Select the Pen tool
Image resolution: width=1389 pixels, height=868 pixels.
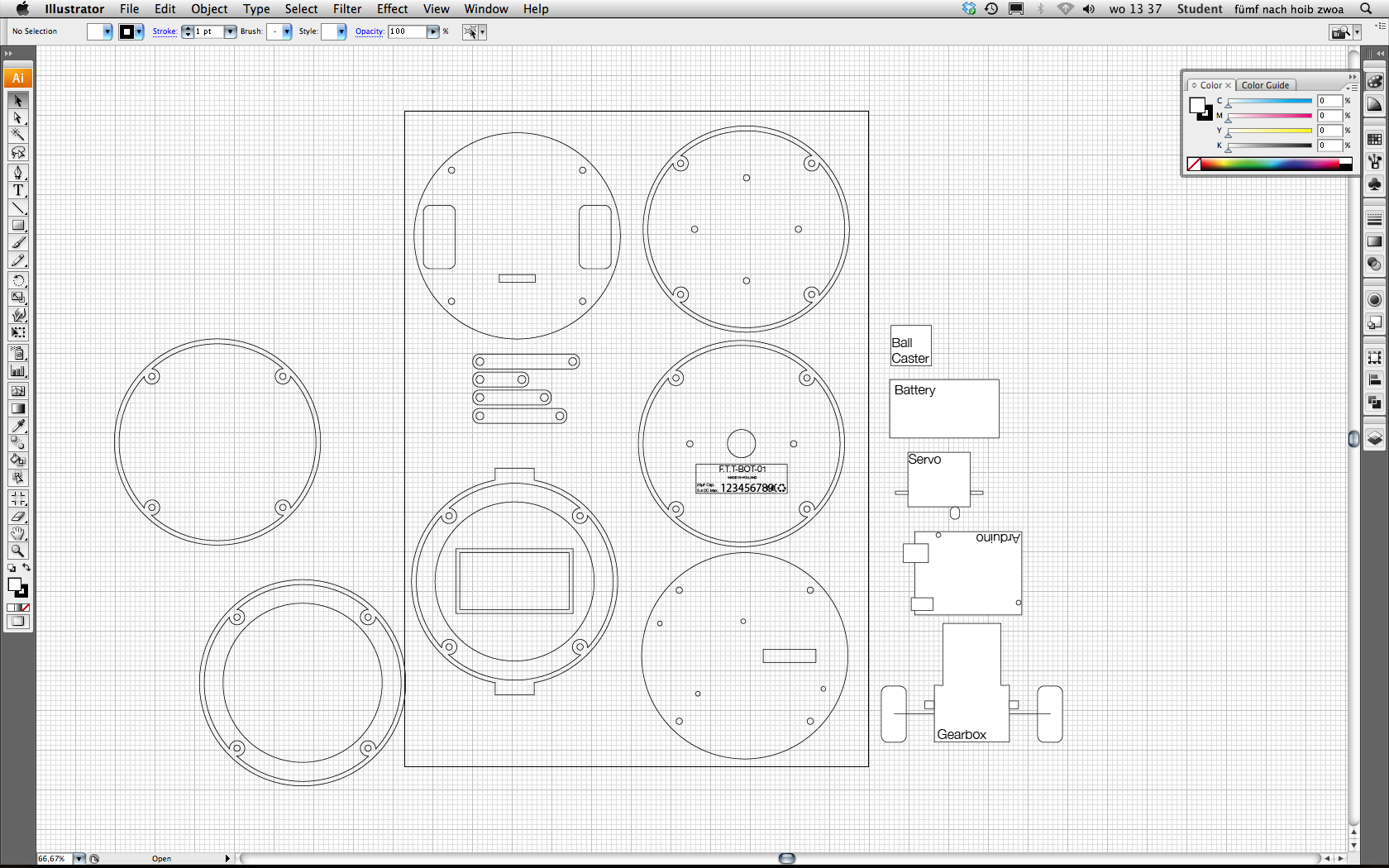coord(18,173)
